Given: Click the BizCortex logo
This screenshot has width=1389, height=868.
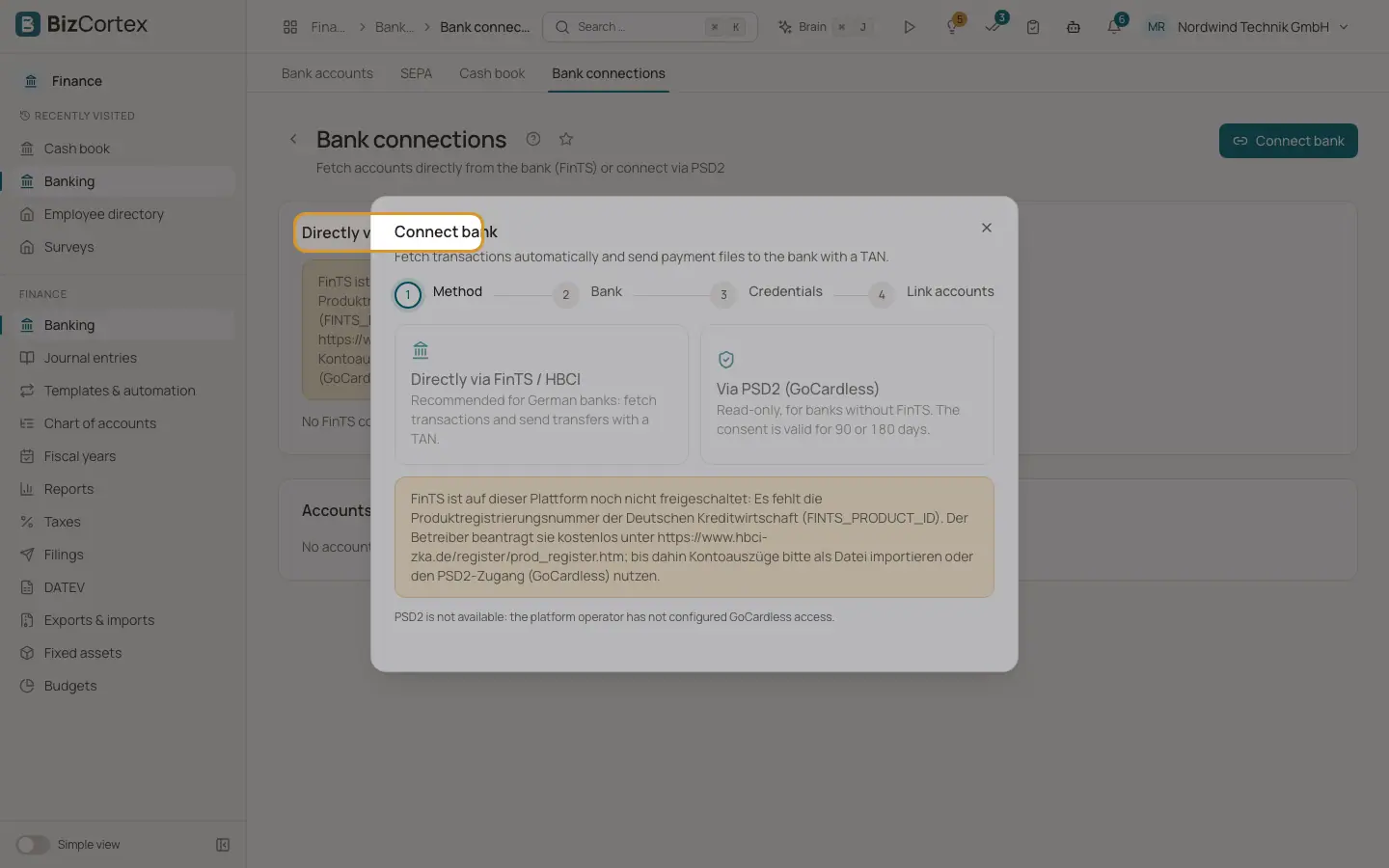Looking at the screenshot, I should coord(82,24).
